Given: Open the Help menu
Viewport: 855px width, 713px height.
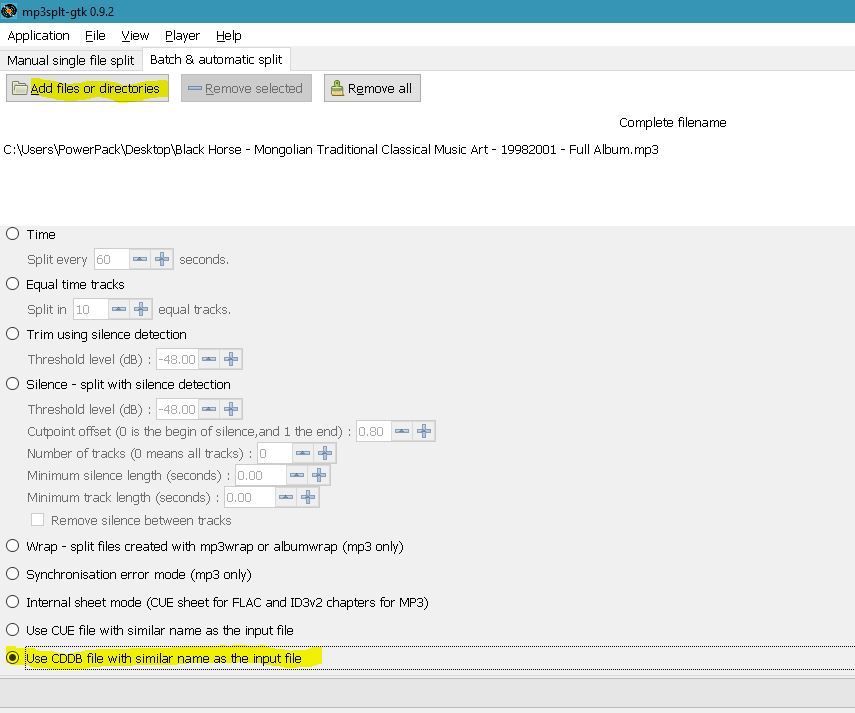Looking at the screenshot, I should point(228,36).
